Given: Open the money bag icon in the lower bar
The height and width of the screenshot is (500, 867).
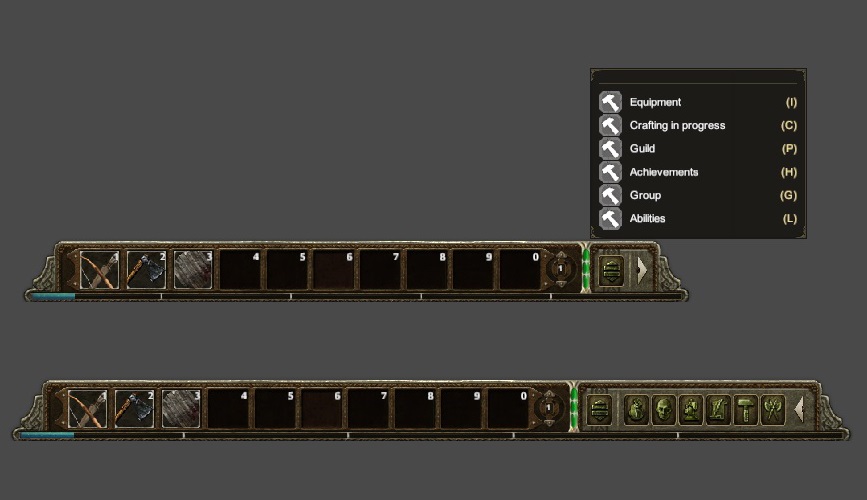Looking at the screenshot, I should pyautogui.click(x=636, y=410).
